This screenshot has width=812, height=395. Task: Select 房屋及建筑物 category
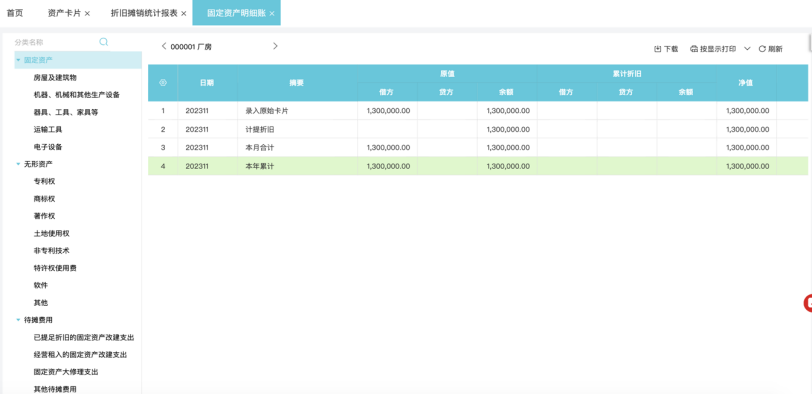55,77
